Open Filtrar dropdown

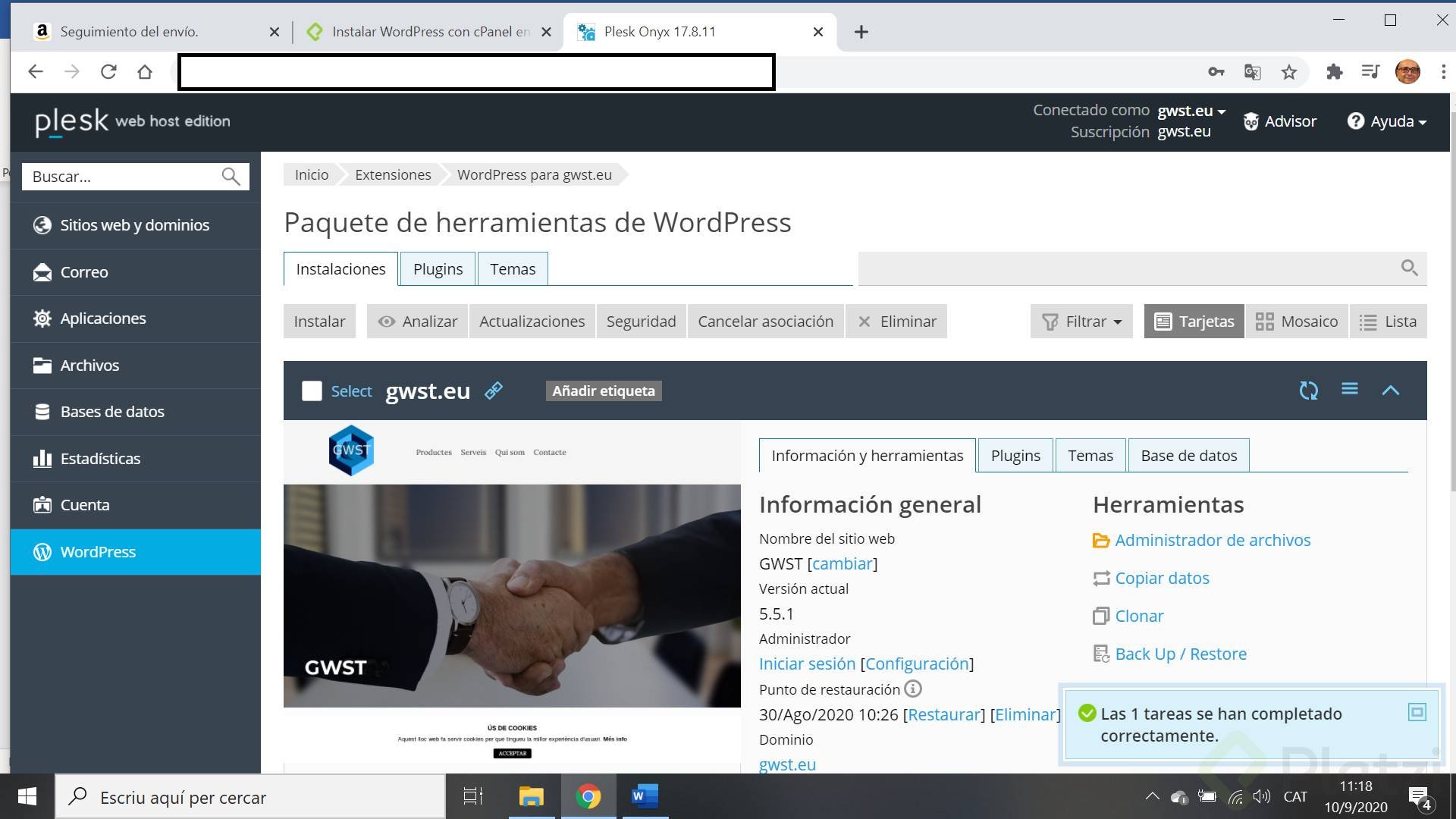click(x=1081, y=322)
